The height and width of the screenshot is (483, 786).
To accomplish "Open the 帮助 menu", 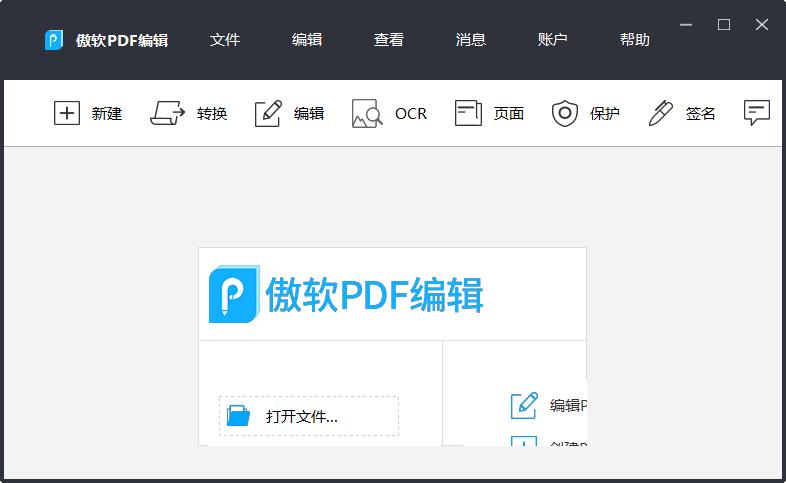I will pyautogui.click(x=635, y=40).
